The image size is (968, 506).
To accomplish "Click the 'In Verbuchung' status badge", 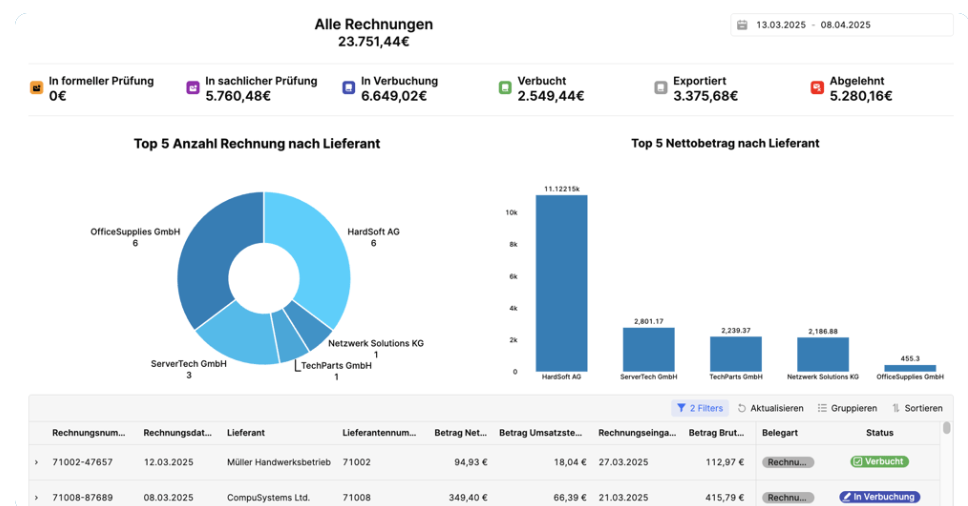I will 879,497.
